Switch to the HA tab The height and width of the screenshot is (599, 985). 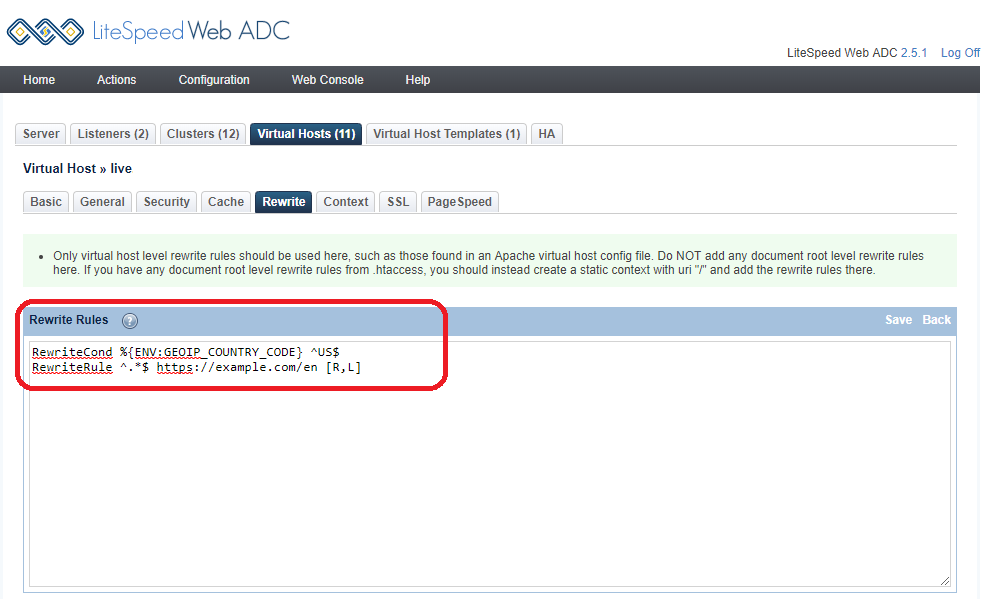point(547,134)
